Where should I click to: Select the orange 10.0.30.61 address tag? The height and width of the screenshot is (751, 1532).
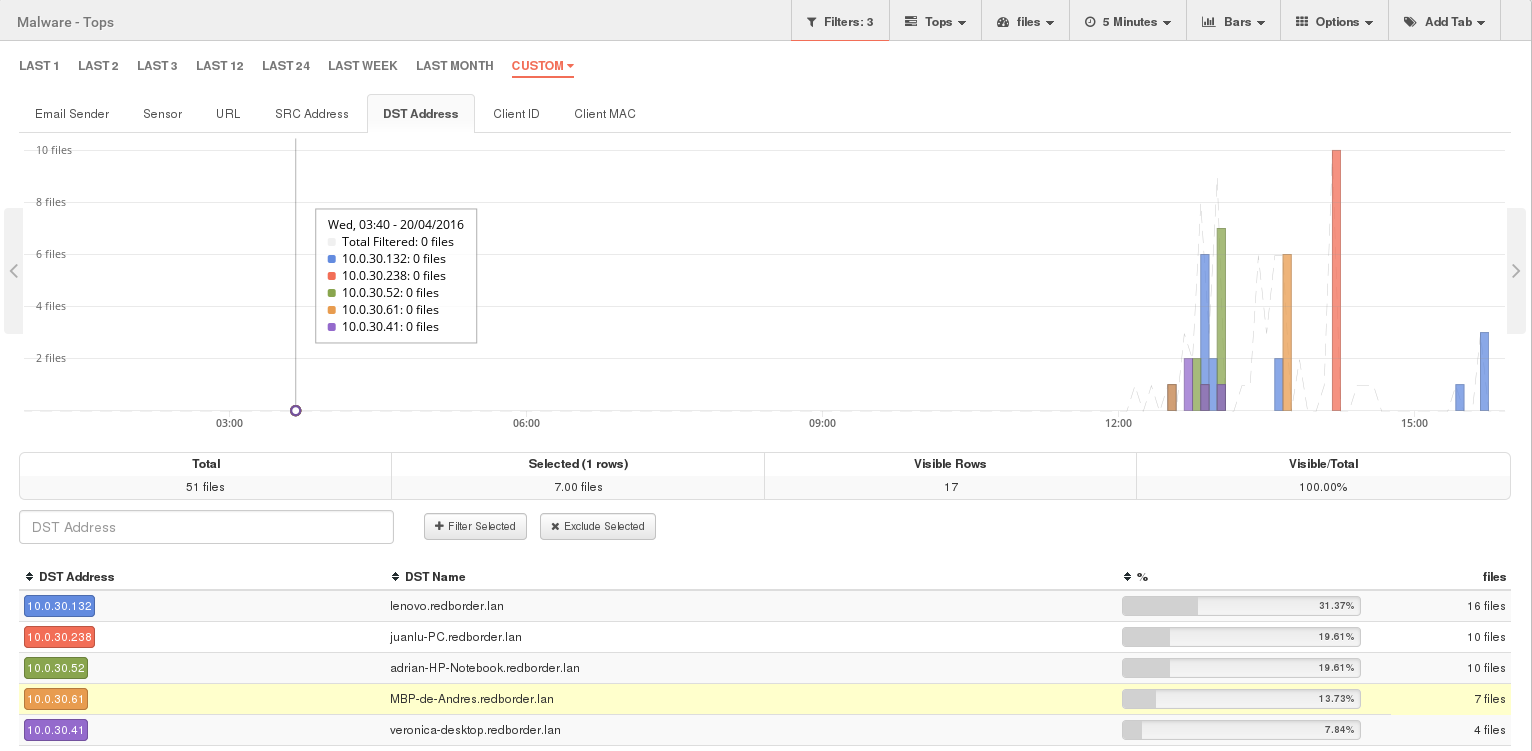(56, 699)
